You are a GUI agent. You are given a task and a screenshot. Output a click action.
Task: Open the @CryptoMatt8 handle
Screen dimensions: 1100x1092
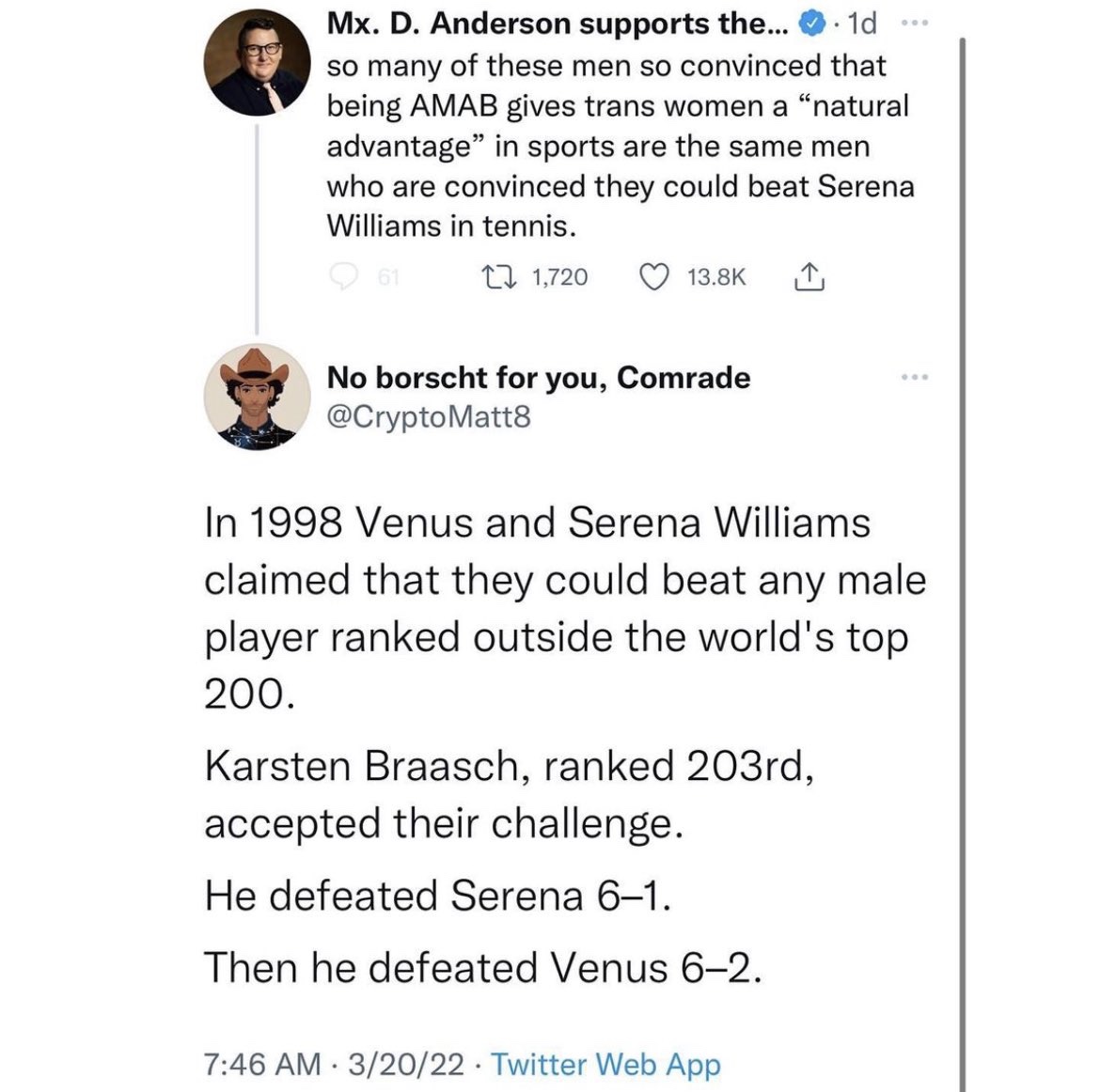click(429, 415)
